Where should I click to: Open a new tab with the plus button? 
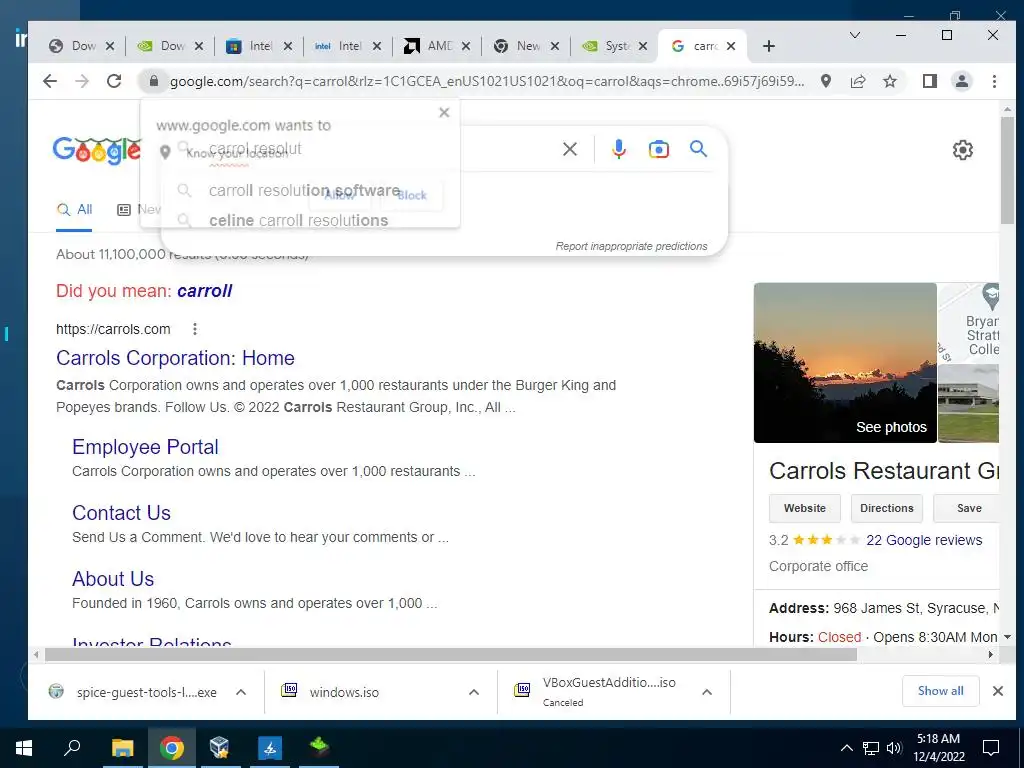click(769, 46)
